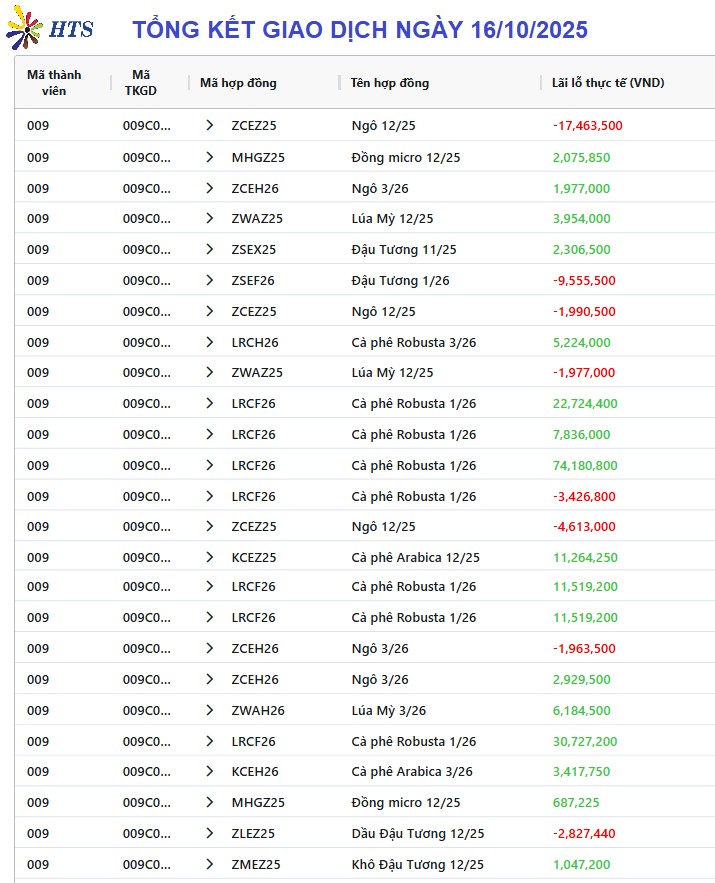715x883 pixels.
Task: Expand the ZSEX25 contract row chevron
Action: point(210,250)
